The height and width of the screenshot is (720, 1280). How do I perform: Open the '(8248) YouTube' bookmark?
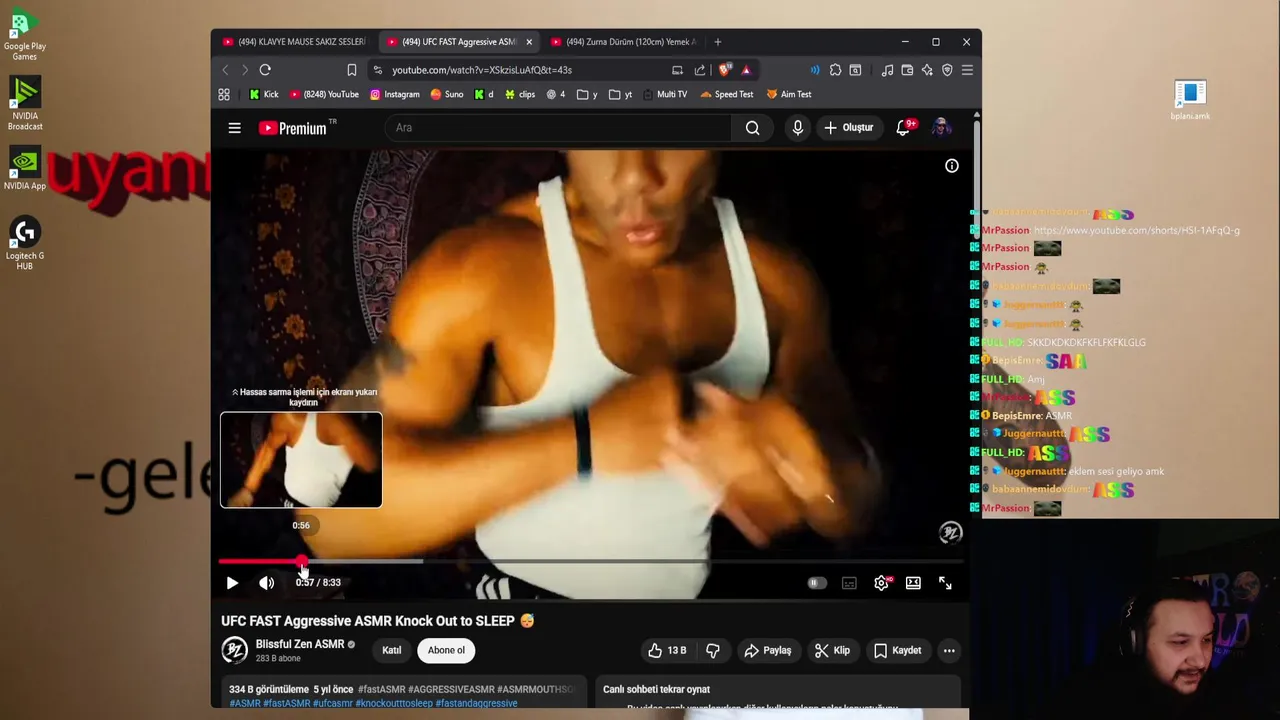click(x=324, y=94)
